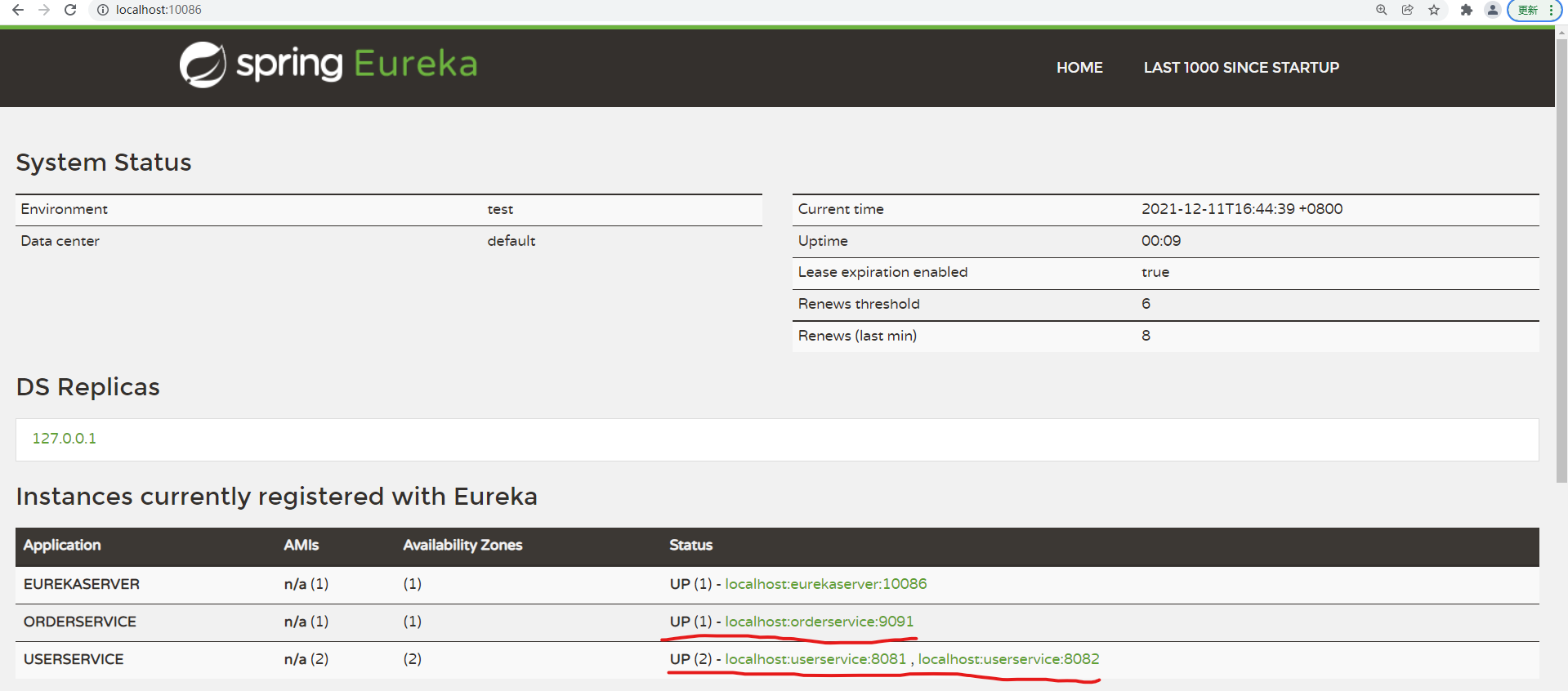The width and height of the screenshot is (1568, 691).
Task: Open LAST 1000 SINCE STARTUP nav item
Action: [1241, 68]
